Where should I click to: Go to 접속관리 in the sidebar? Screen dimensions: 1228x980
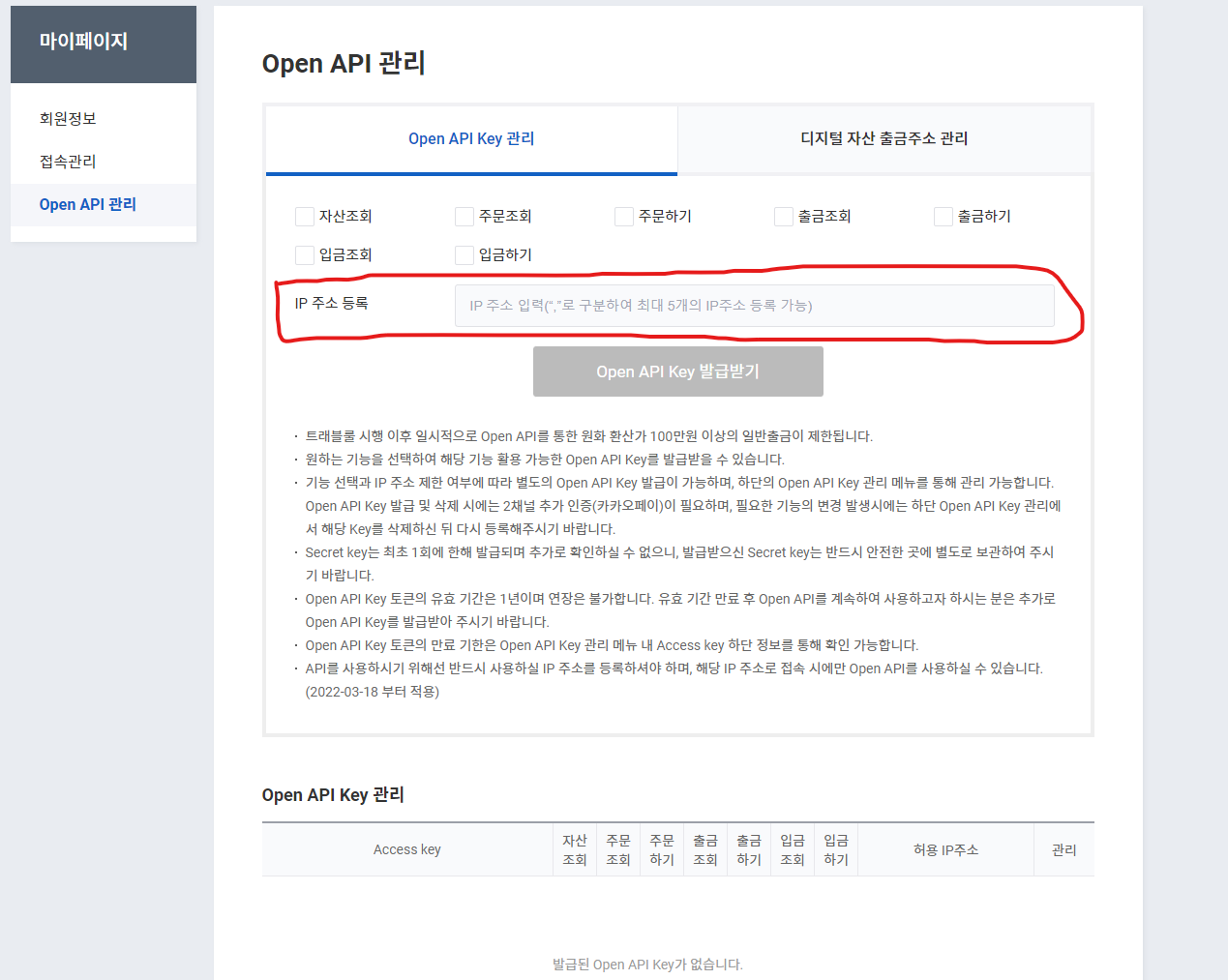(68, 162)
